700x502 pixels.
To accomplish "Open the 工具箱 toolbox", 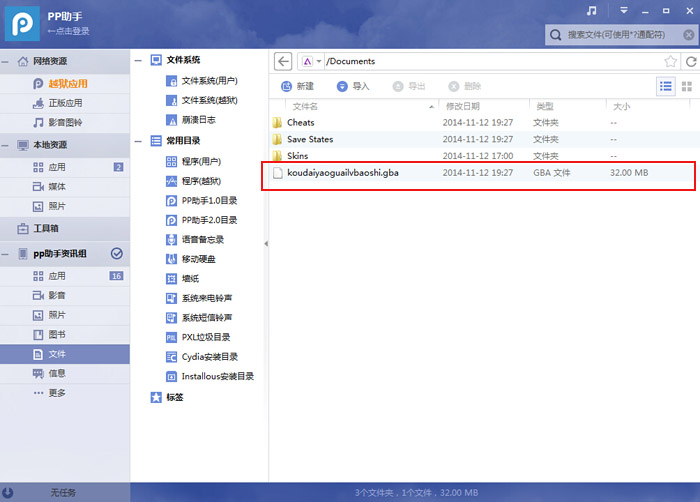I will (65, 229).
